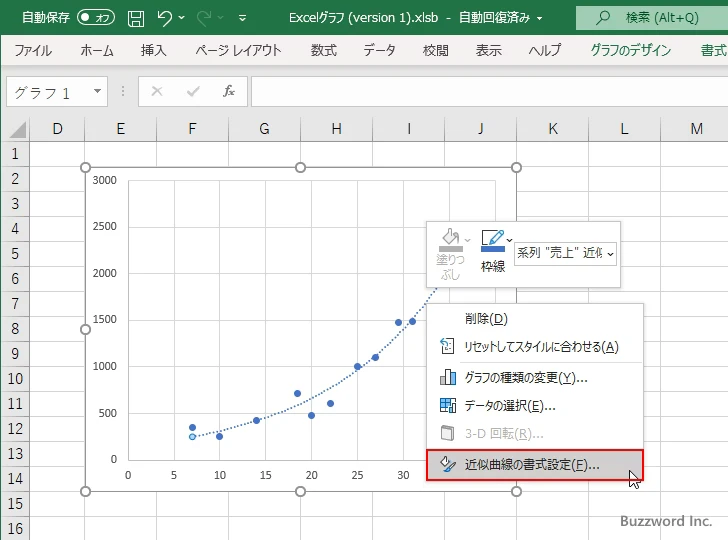Open 近似曲線の書式設定 from context menu
Viewport: 728px width, 540px height.
tap(532, 465)
